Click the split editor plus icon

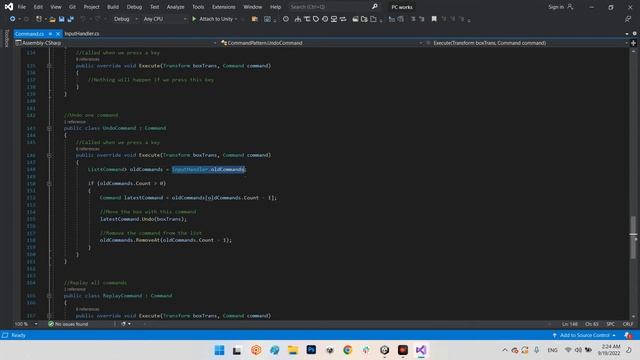633,43
